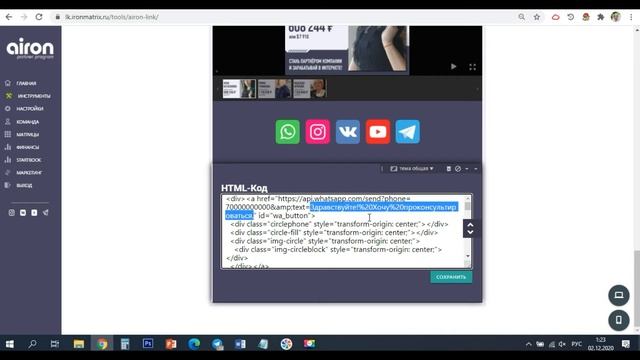Screen dimensions: 640x360
Task: Select the third video thumbnail
Action: point(309,89)
